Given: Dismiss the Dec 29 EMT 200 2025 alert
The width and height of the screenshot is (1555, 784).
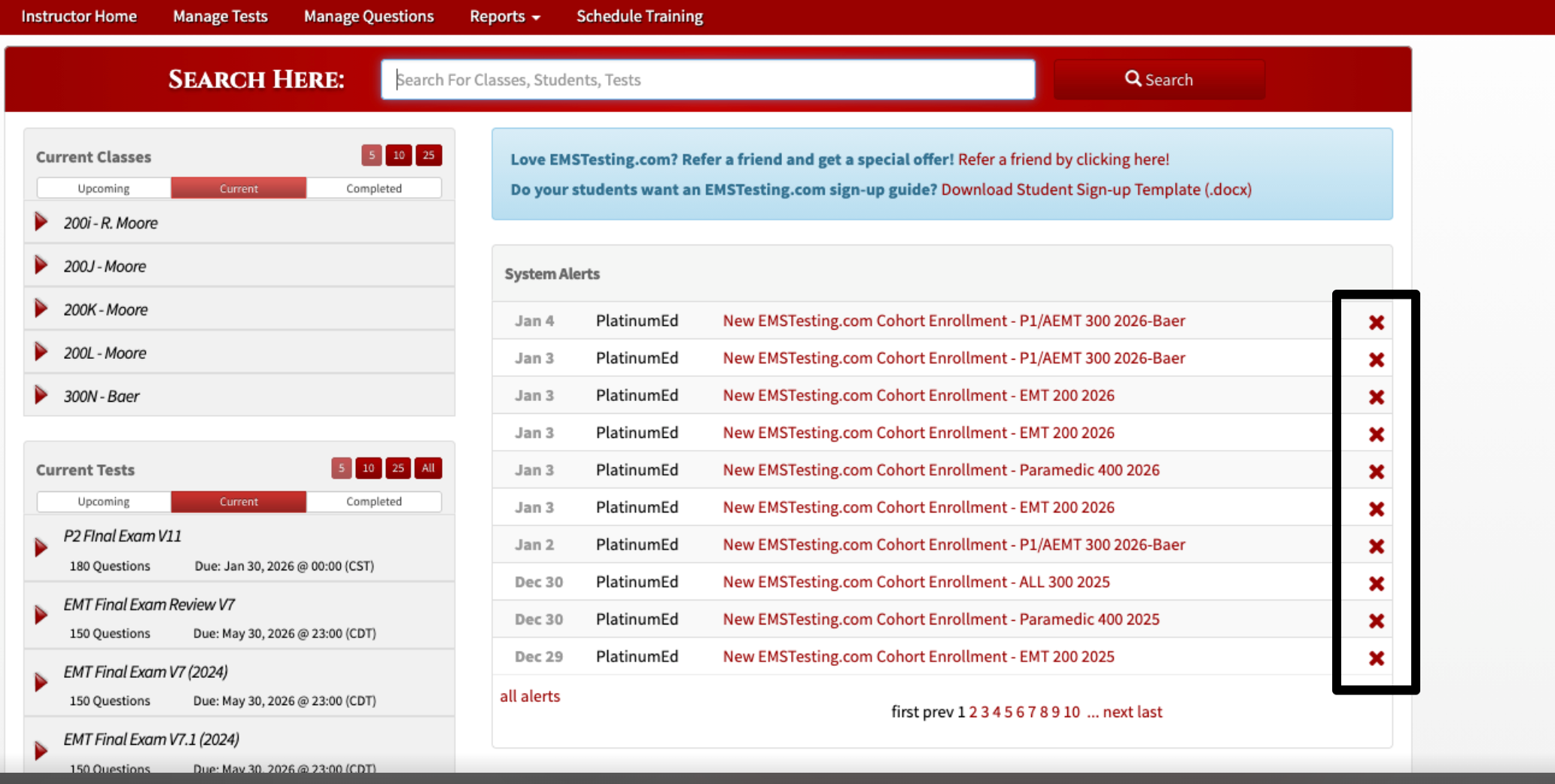Looking at the screenshot, I should tap(1376, 658).
